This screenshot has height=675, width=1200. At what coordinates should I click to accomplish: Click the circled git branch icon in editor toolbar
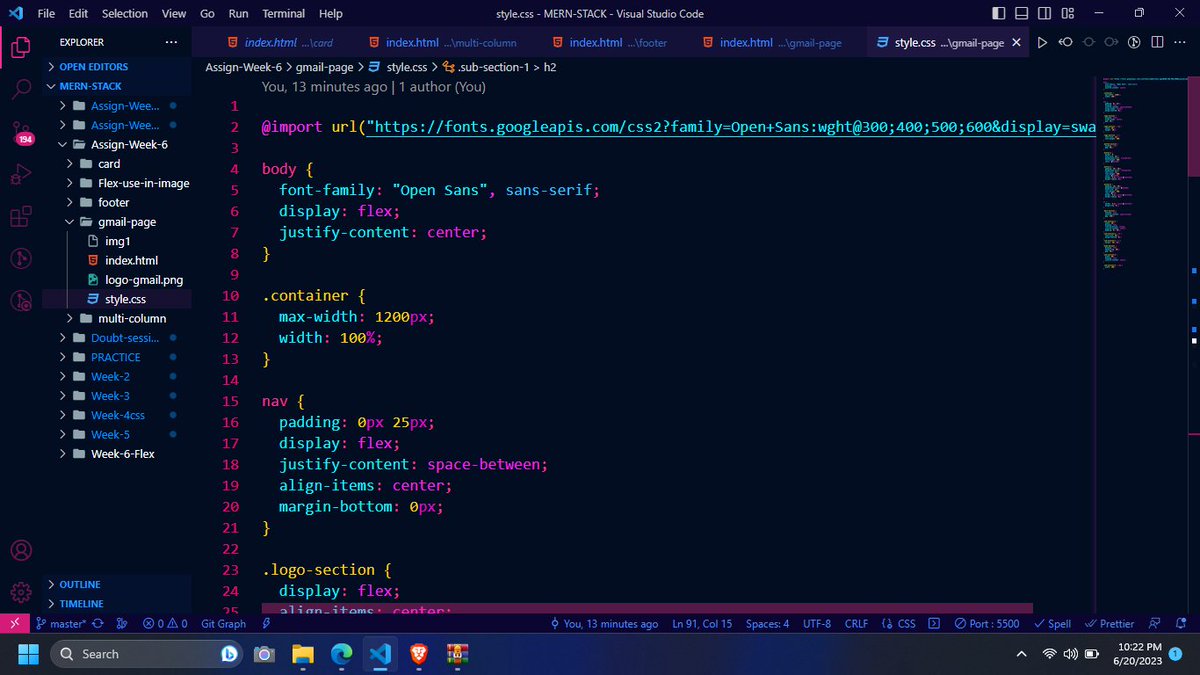(x=1135, y=43)
